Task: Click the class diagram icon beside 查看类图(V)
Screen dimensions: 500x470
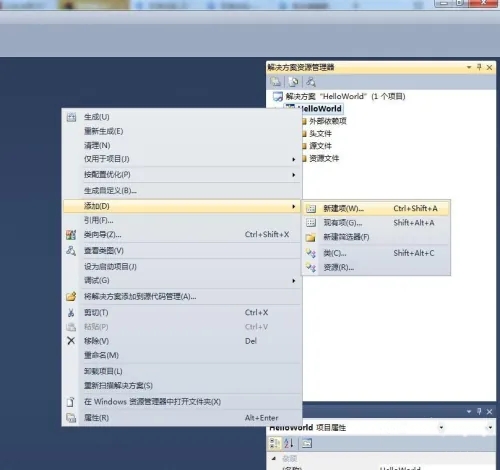Action: click(71, 250)
